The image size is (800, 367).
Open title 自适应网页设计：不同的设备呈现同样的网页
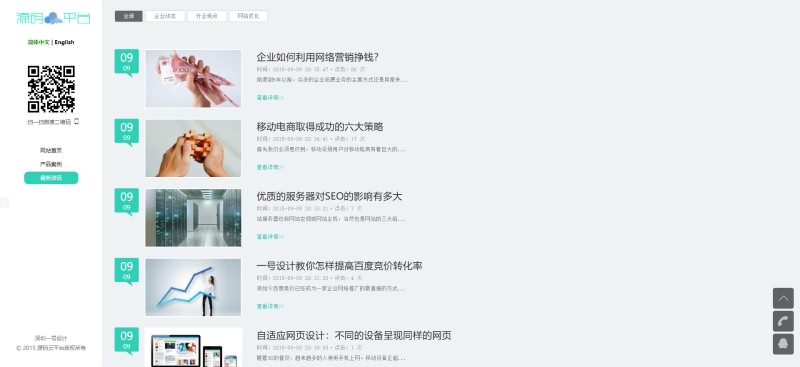pyautogui.click(x=354, y=336)
